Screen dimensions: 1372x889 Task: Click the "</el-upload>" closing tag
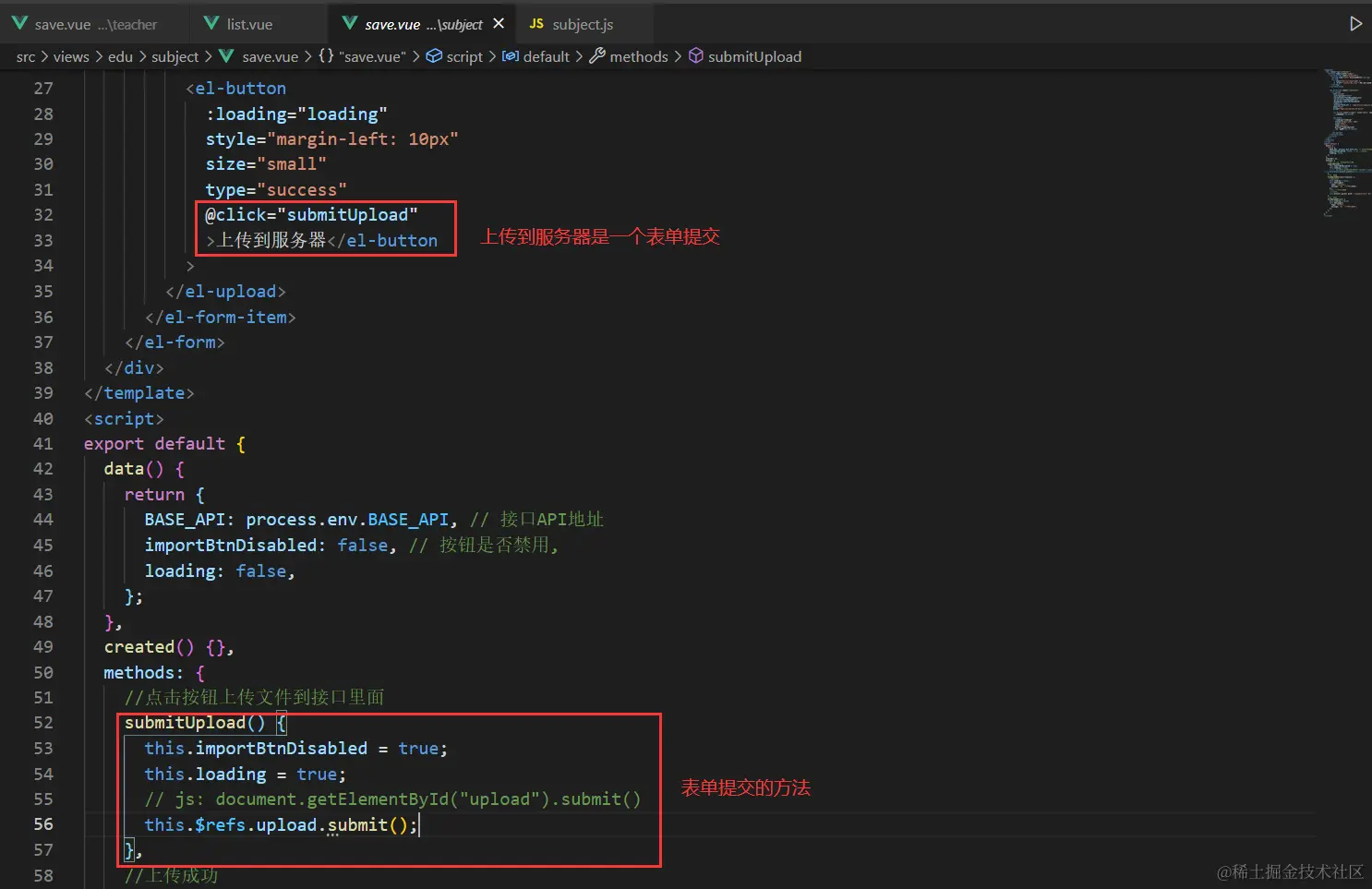[x=225, y=292]
